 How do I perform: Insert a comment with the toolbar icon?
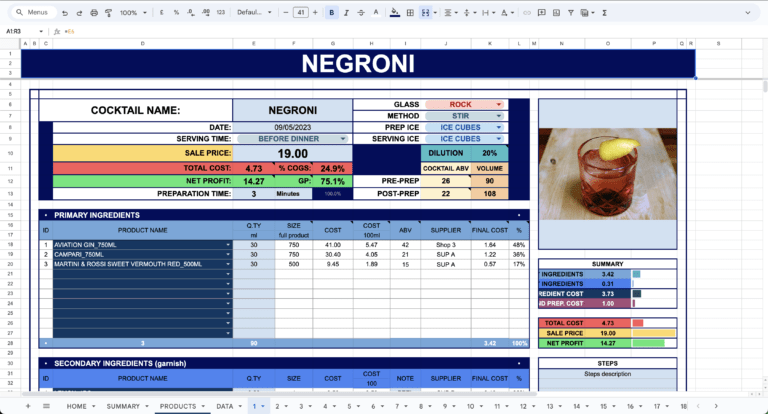point(541,13)
